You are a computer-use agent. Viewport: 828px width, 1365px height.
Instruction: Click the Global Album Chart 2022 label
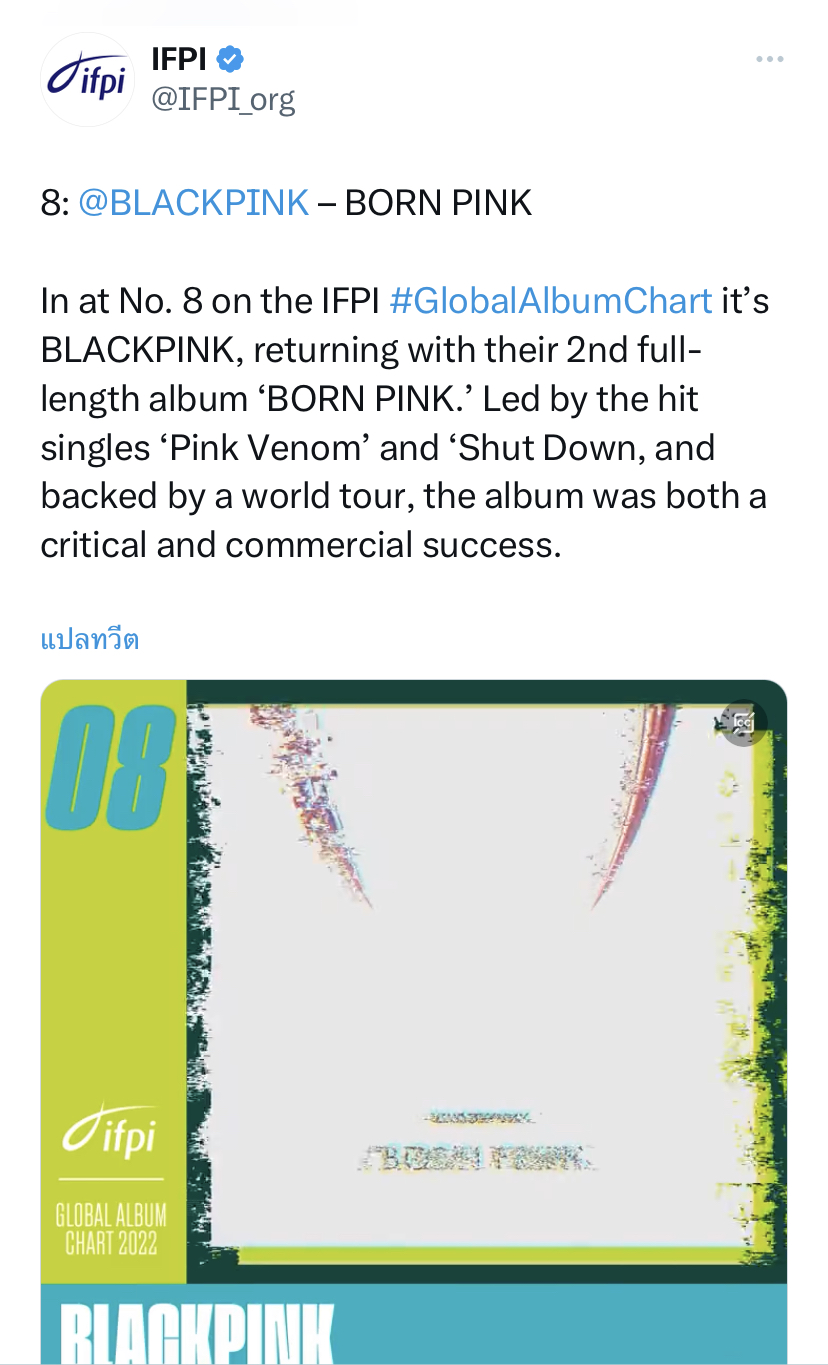111,1230
